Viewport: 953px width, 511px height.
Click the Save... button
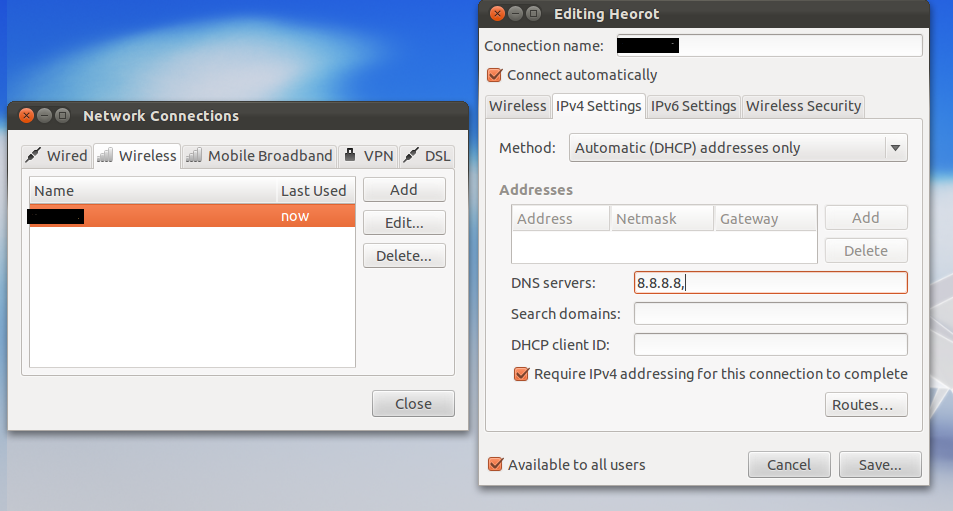pyautogui.click(x=880, y=465)
